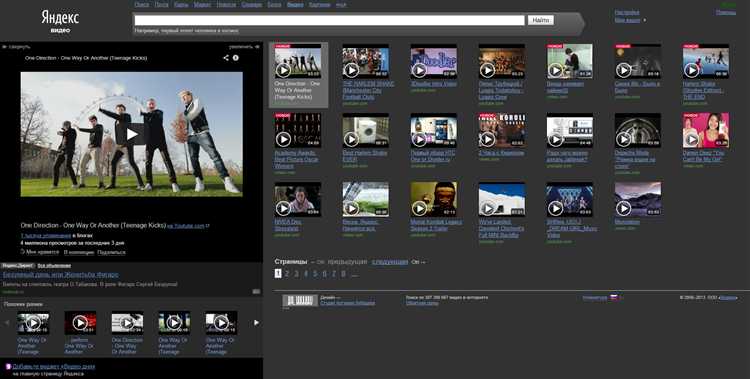Open Новости in the top navigation
Image resolution: width=750 pixels, height=379 pixels.
pyautogui.click(x=226, y=4)
